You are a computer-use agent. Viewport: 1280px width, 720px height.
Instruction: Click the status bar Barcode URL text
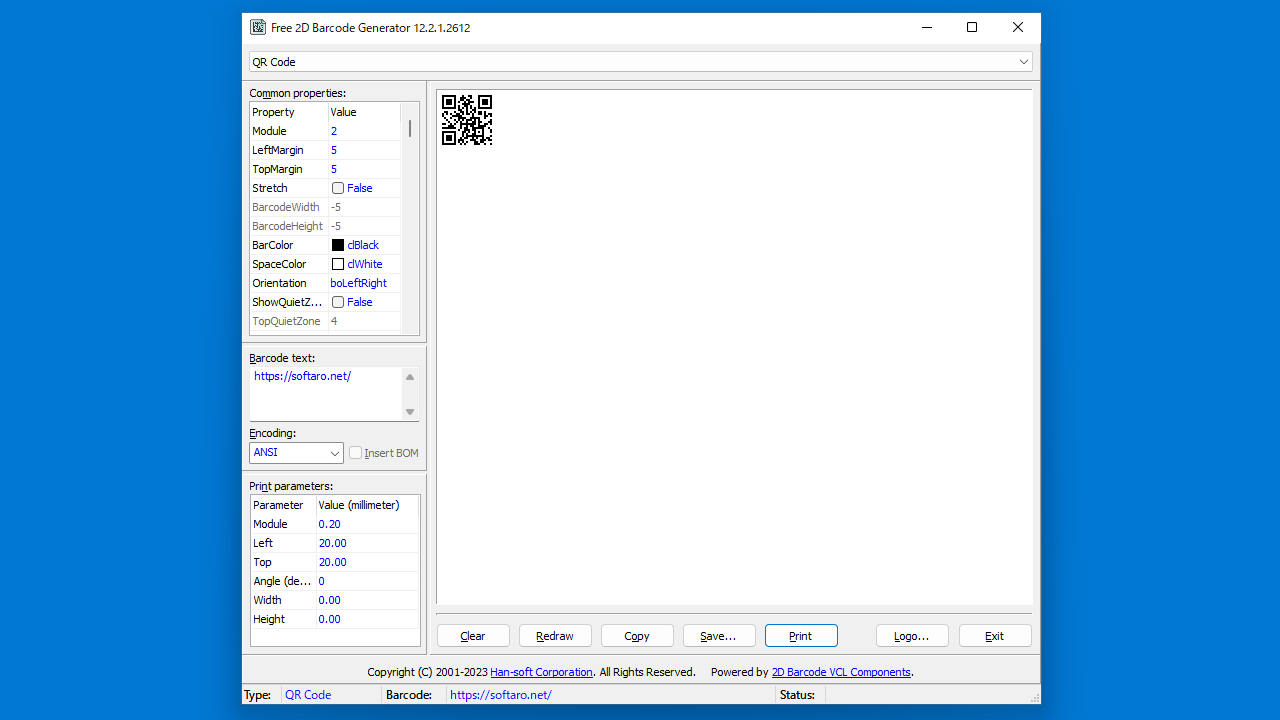[x=501, y=695]
